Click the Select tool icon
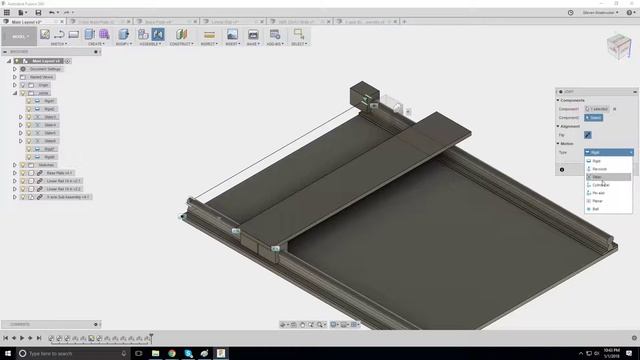The height and width of the screenshot is (360, 640). click(x=299, y=33)
